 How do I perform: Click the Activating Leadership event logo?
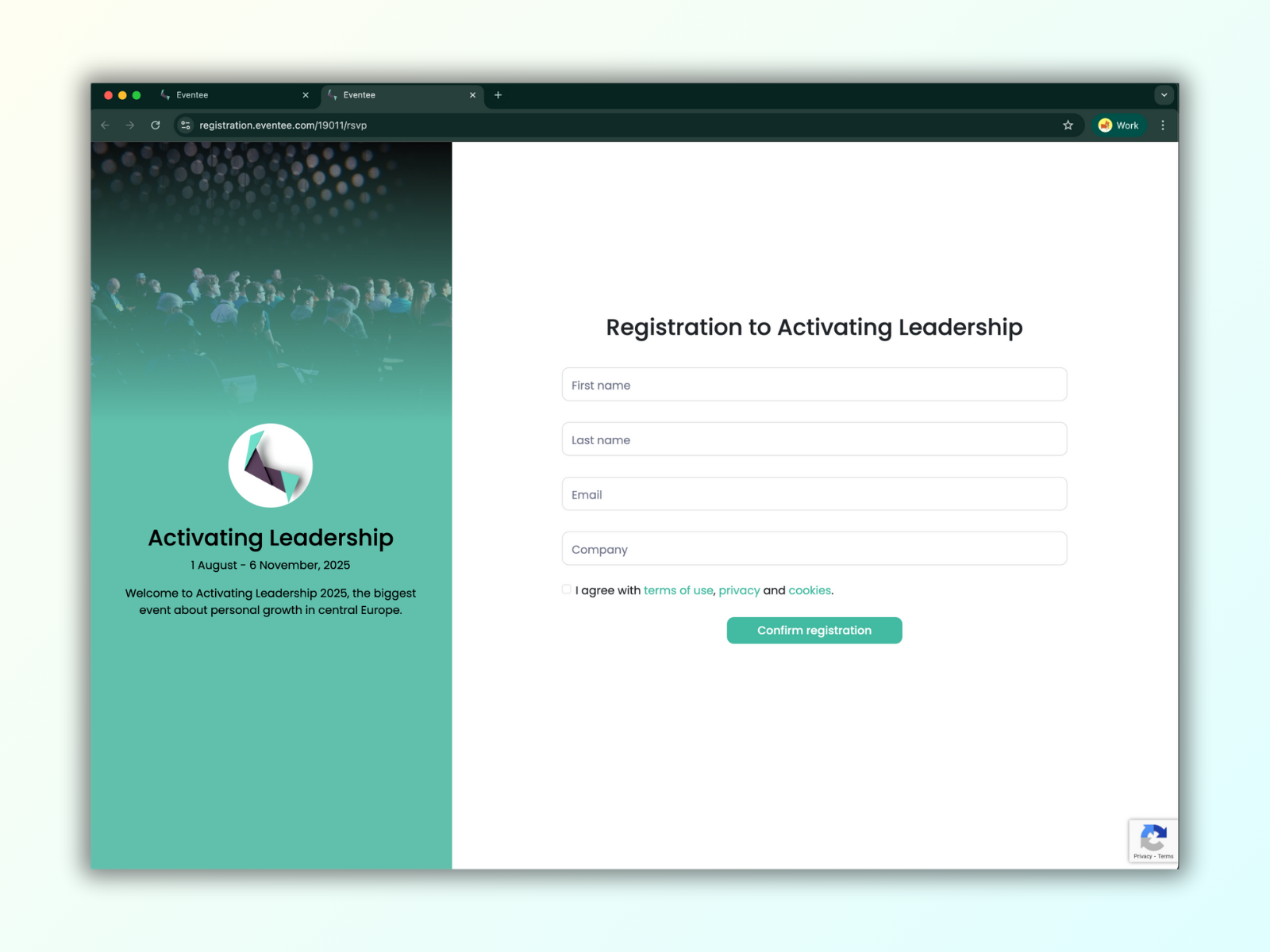coord(271,466)
